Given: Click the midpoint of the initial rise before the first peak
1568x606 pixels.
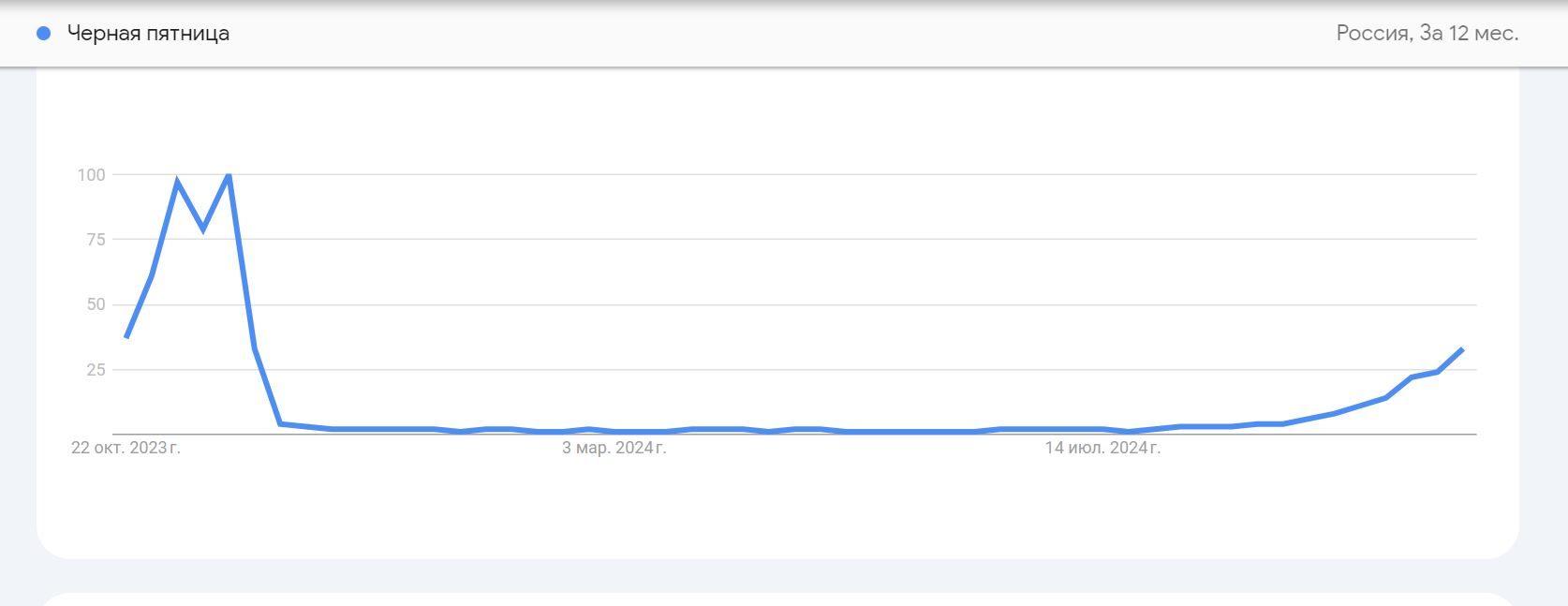Looking at the screenshot, I should 152,275.
